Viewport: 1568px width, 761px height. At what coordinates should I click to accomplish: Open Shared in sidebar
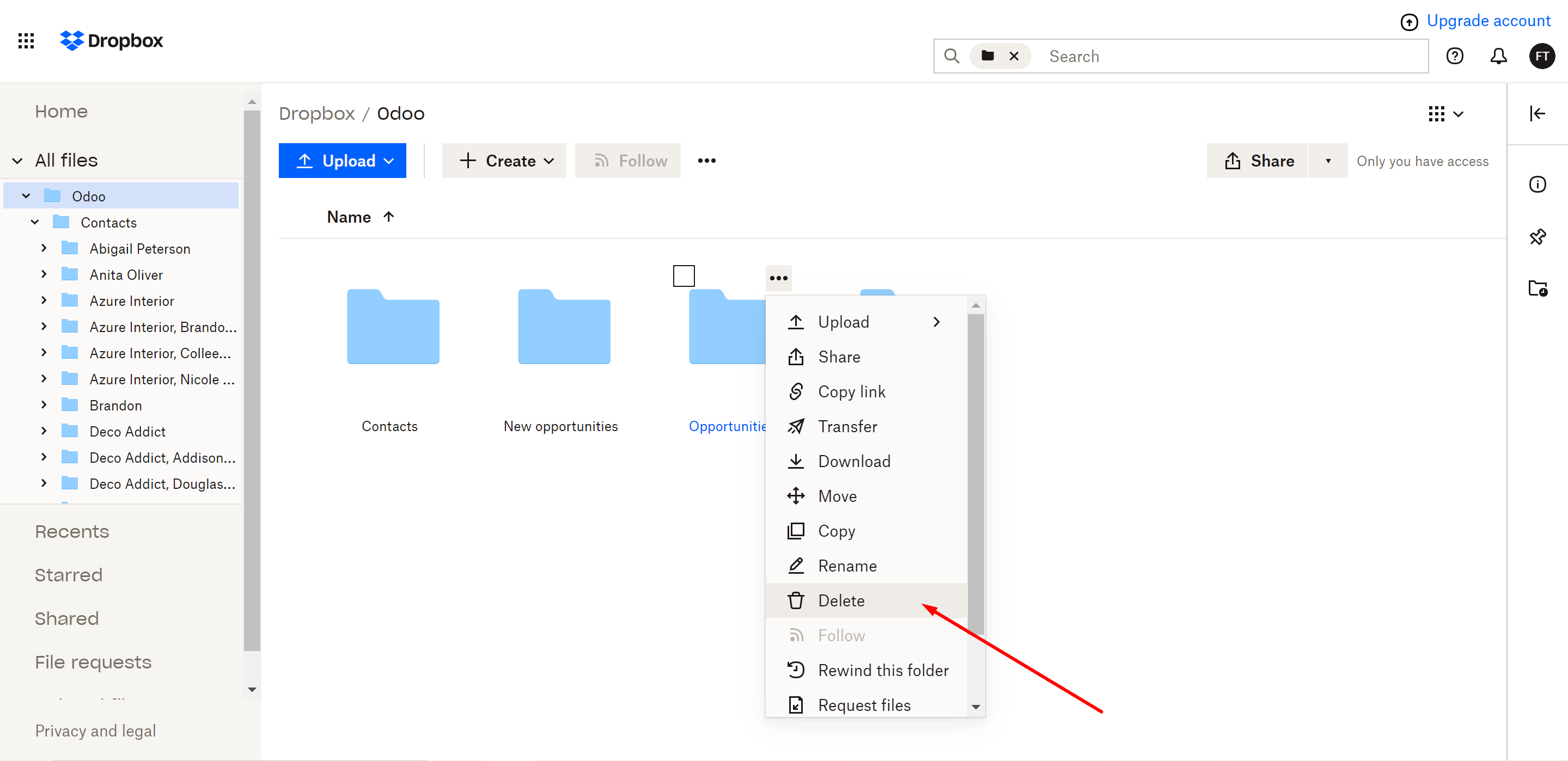pyautogui.click(x=66, y=619)
